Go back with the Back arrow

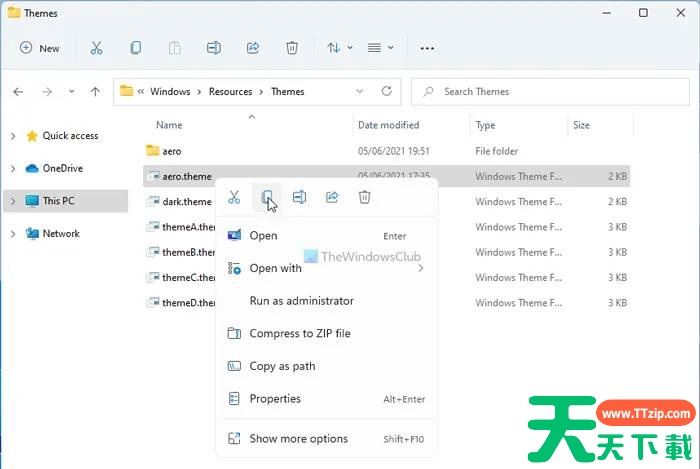pyautogui.click(x=18, y=92)
